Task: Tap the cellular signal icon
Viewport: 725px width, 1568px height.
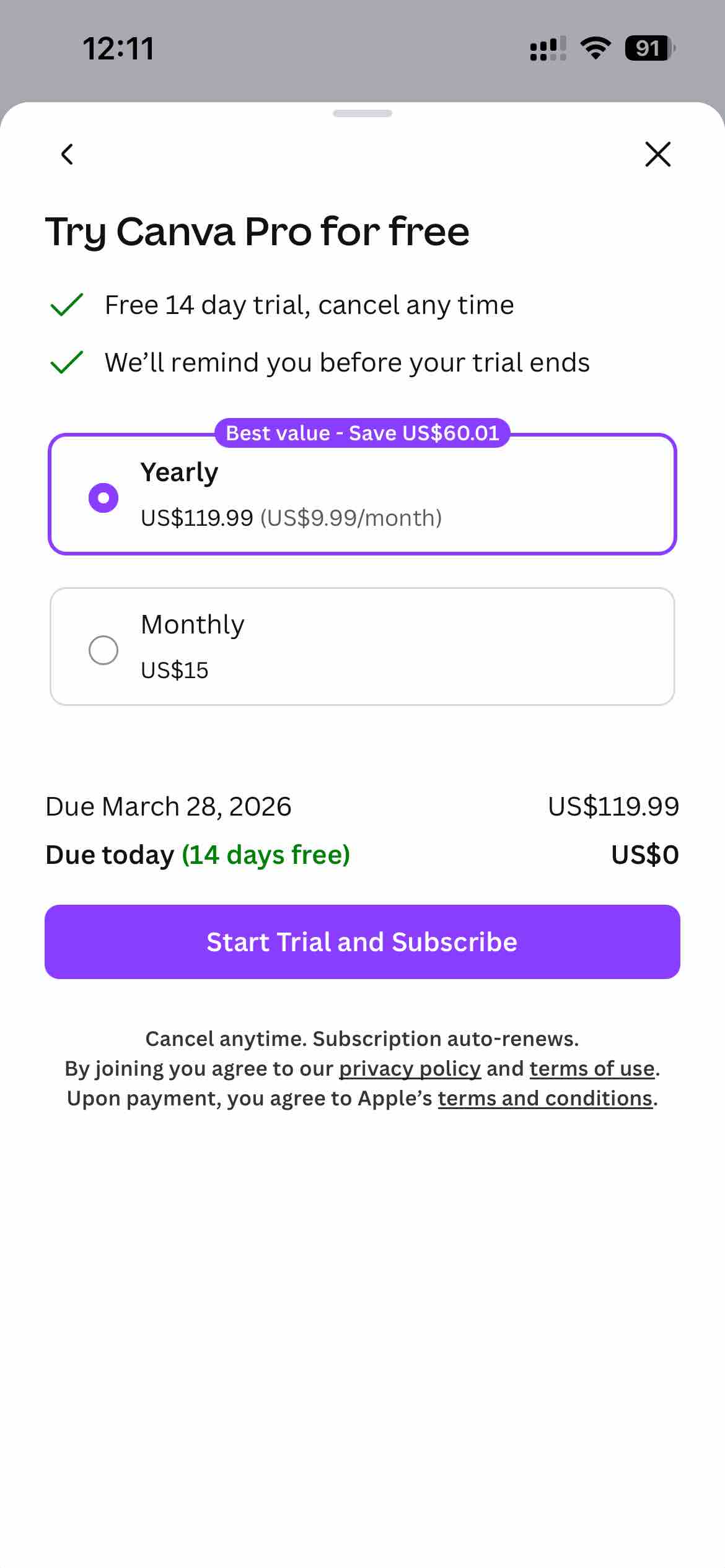Action: [548, 48]
